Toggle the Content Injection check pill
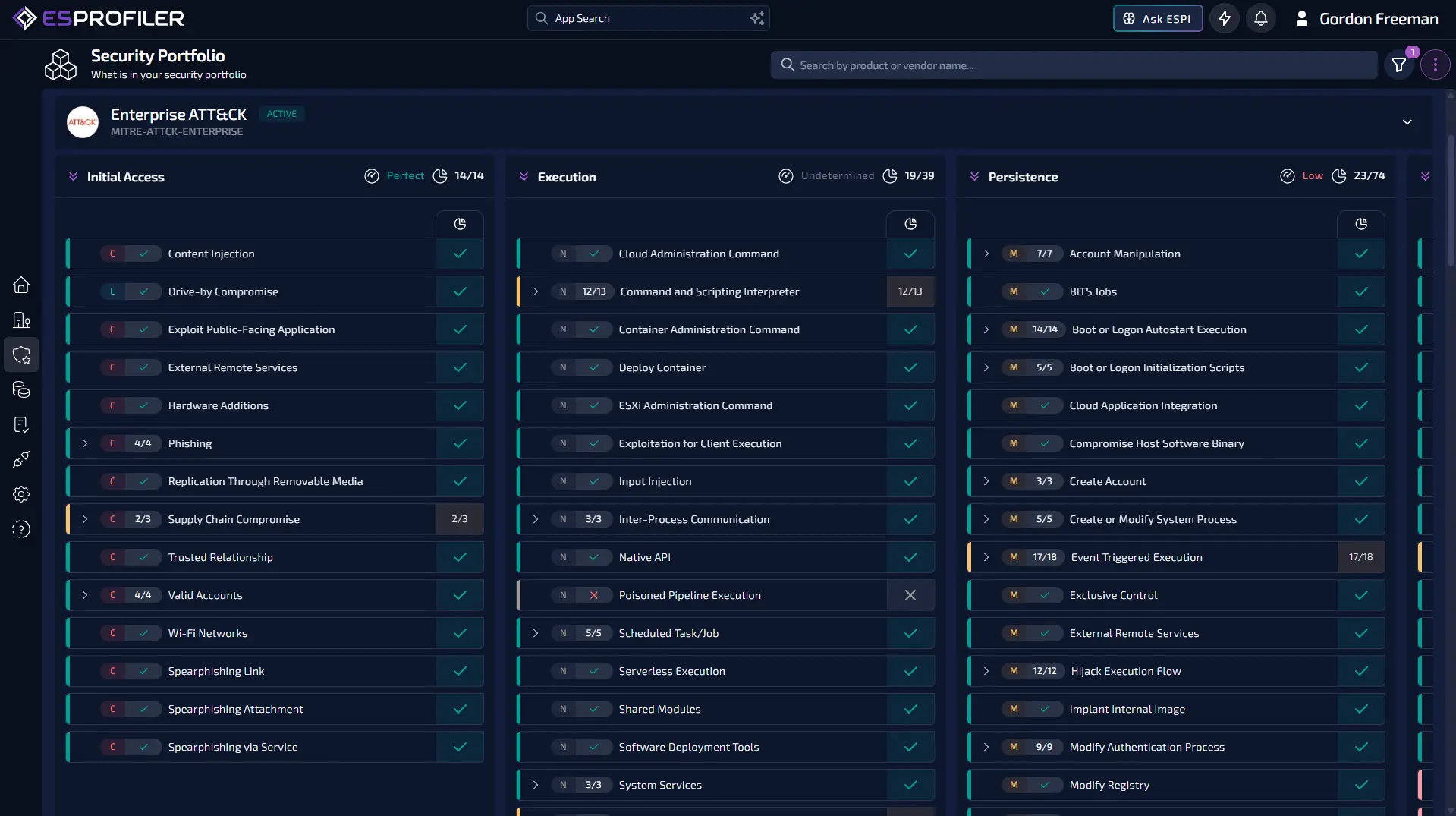The image size is (1456, 816). coord(143,254)
